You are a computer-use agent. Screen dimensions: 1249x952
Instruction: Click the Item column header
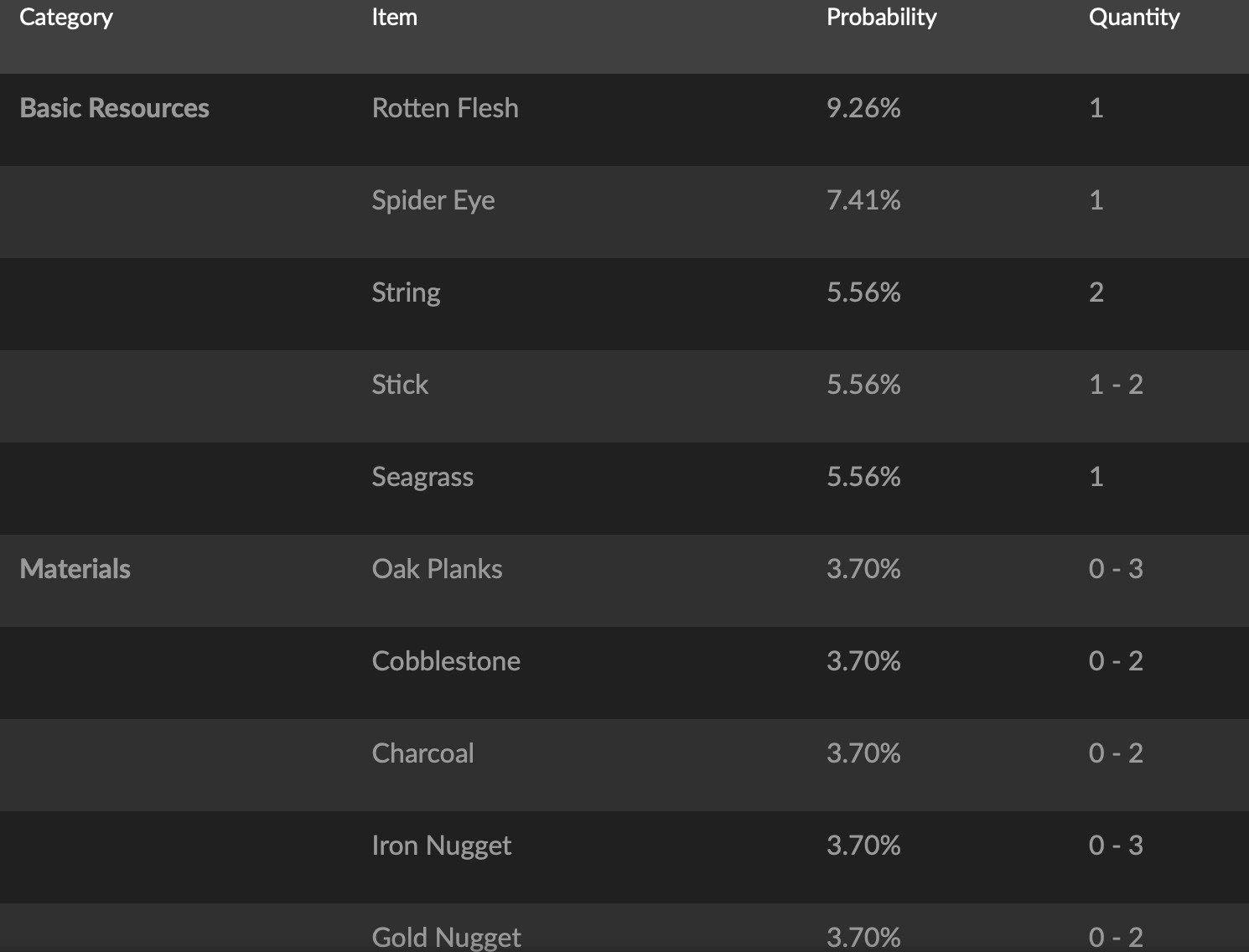[394, 18]
